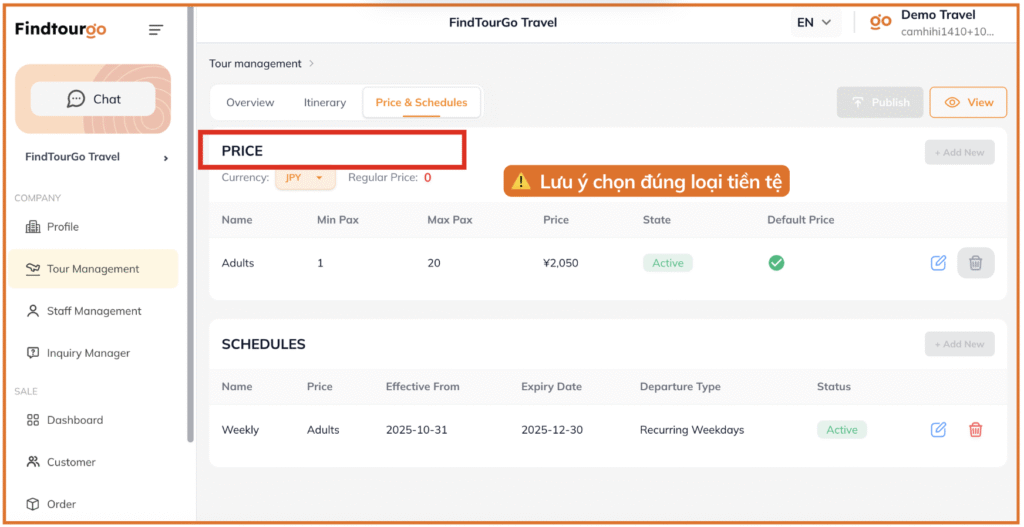1024x527 pixels.
Task: Toggle the Default Price green checkmark for Adults
Action: point(776,263)
